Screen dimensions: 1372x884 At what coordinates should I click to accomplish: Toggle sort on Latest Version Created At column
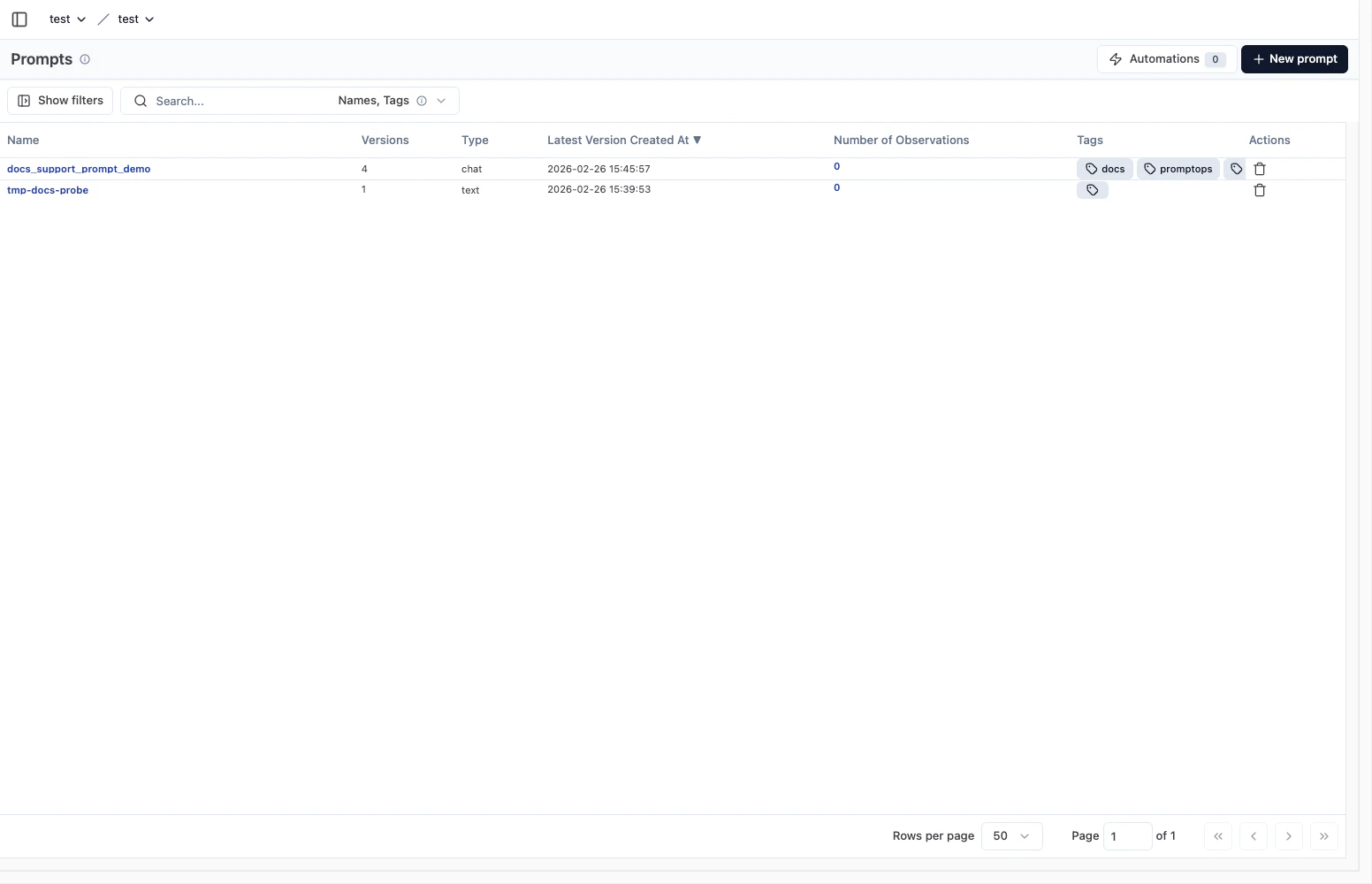tap(623, 140)
